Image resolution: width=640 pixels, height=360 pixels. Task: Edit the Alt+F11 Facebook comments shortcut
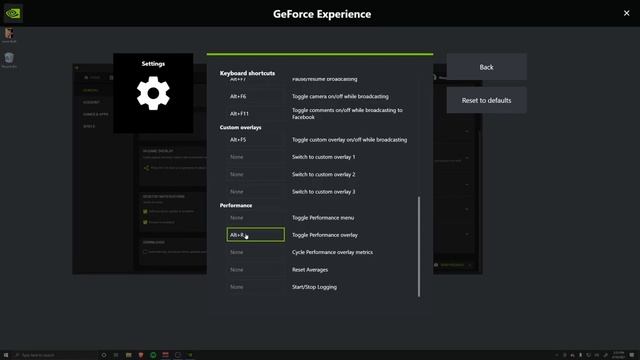[256, 113]
